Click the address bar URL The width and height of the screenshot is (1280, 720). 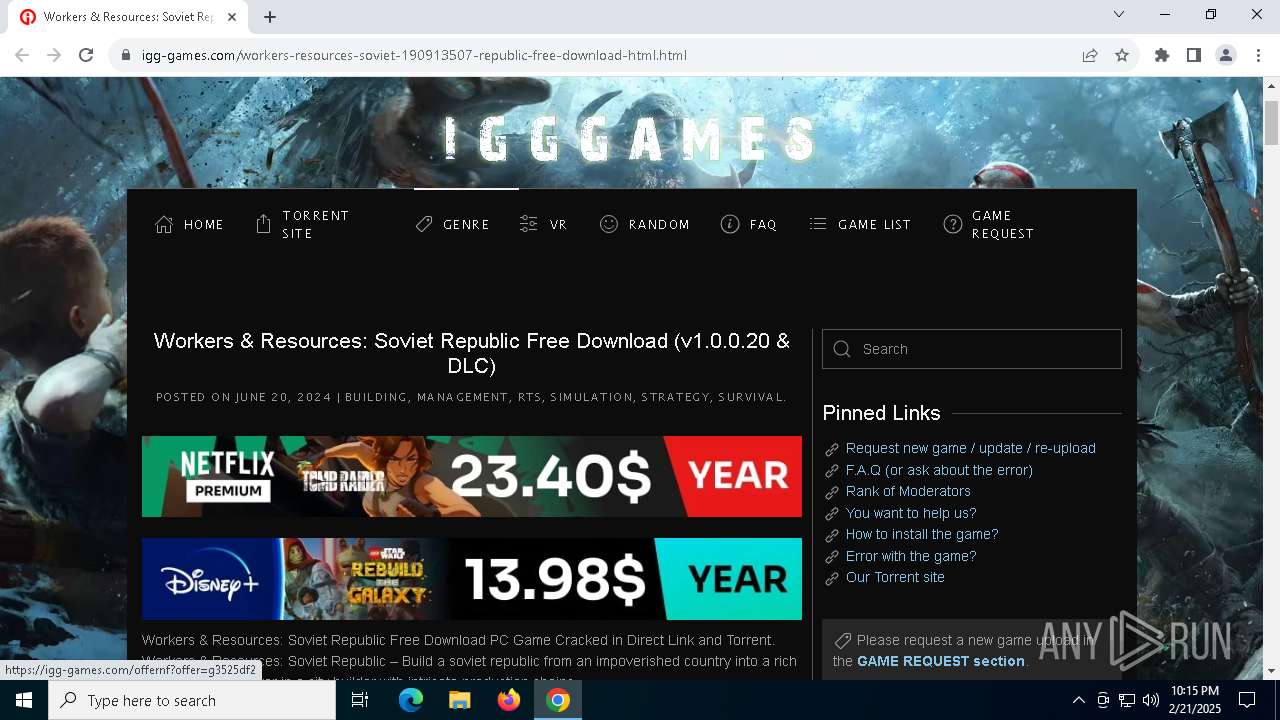click(x=414, y=55)
